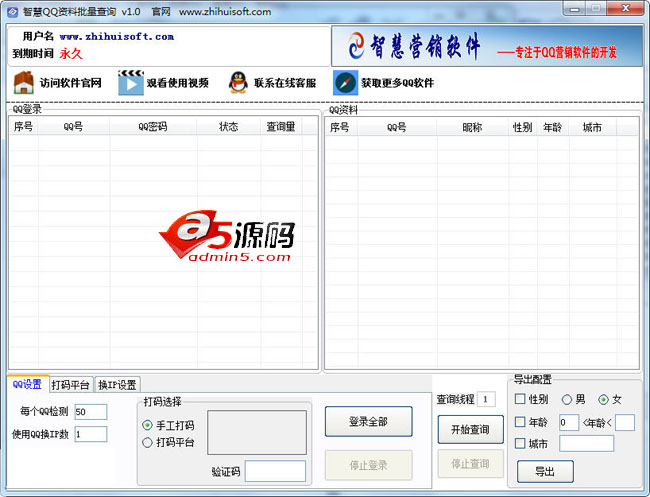Click 序号 header in QQ资料 table

point(340,127)
